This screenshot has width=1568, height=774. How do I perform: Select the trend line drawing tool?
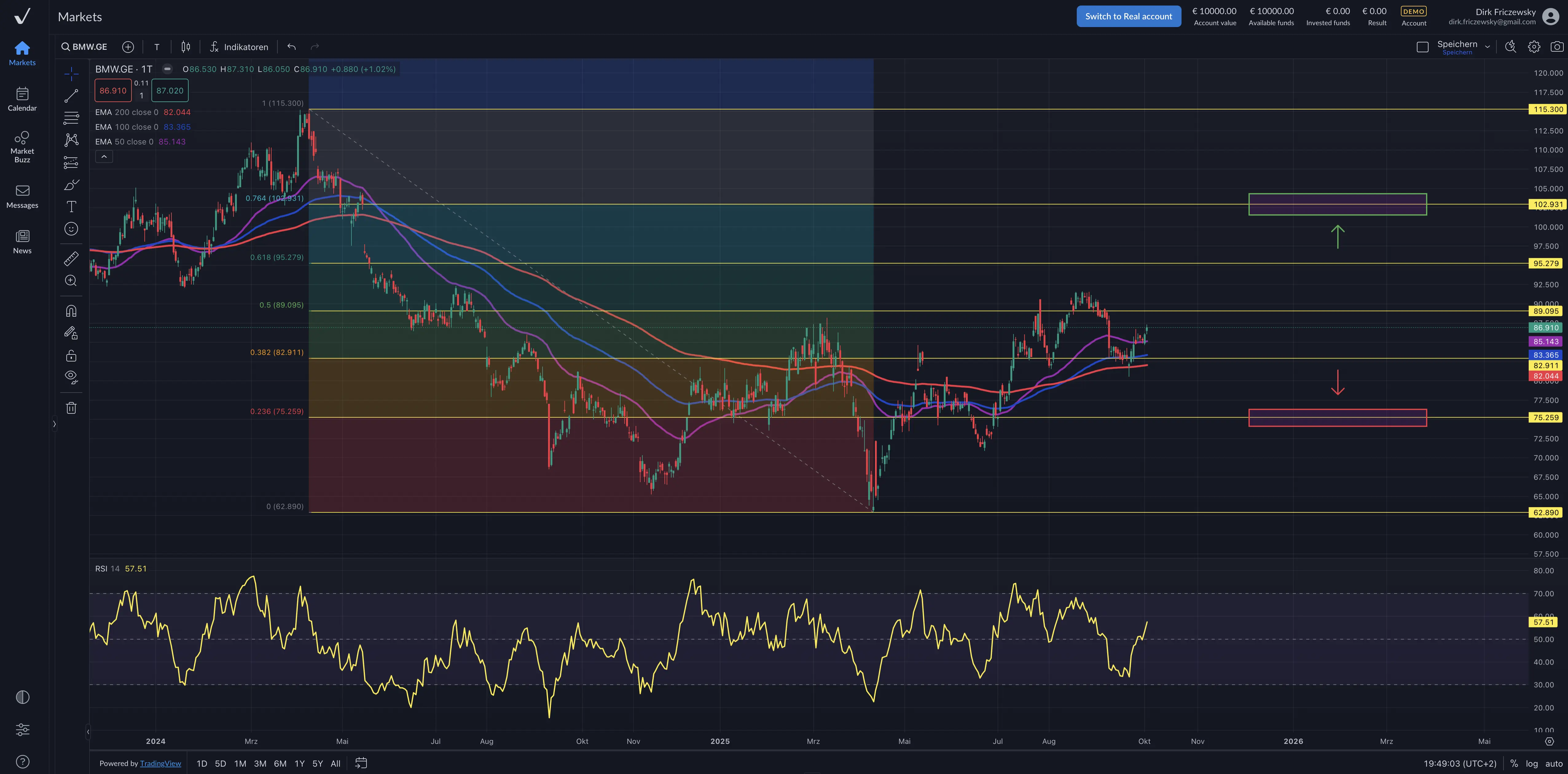point(71,96)
